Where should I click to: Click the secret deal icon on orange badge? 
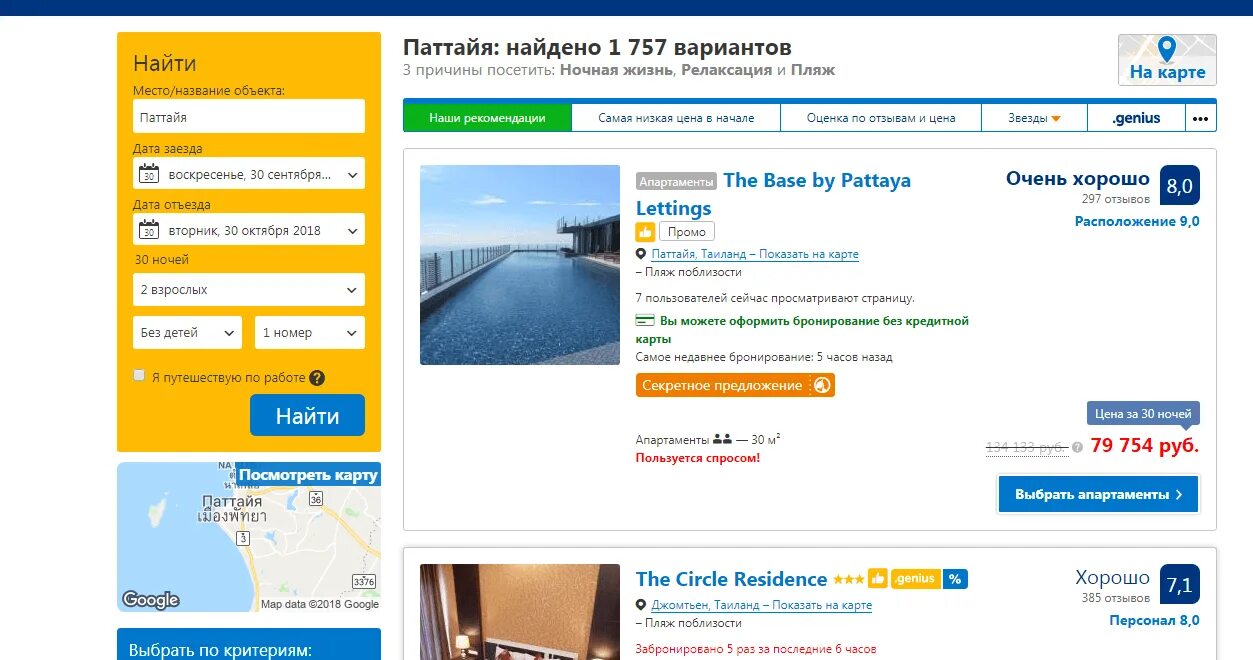(x=821, y=385)
